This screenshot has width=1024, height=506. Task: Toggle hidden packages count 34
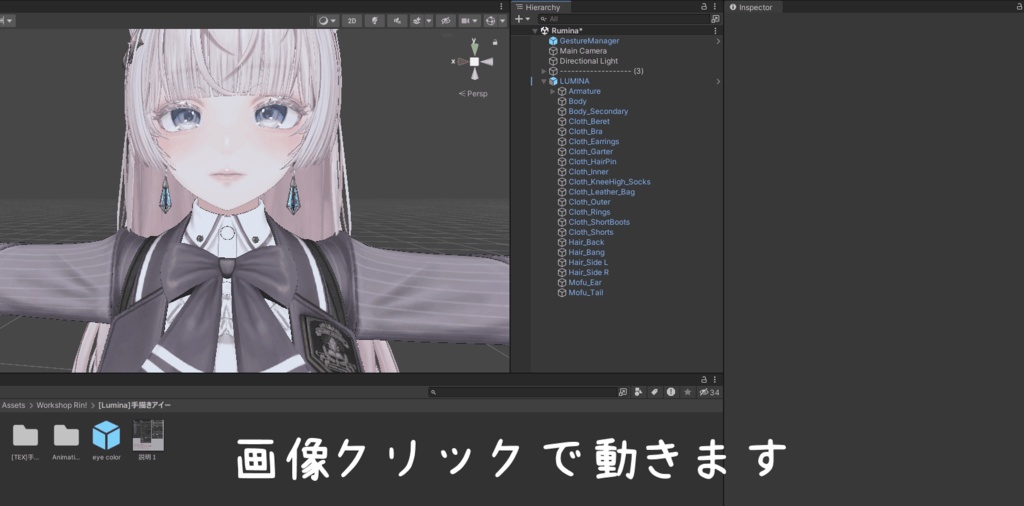pos(709,392)
